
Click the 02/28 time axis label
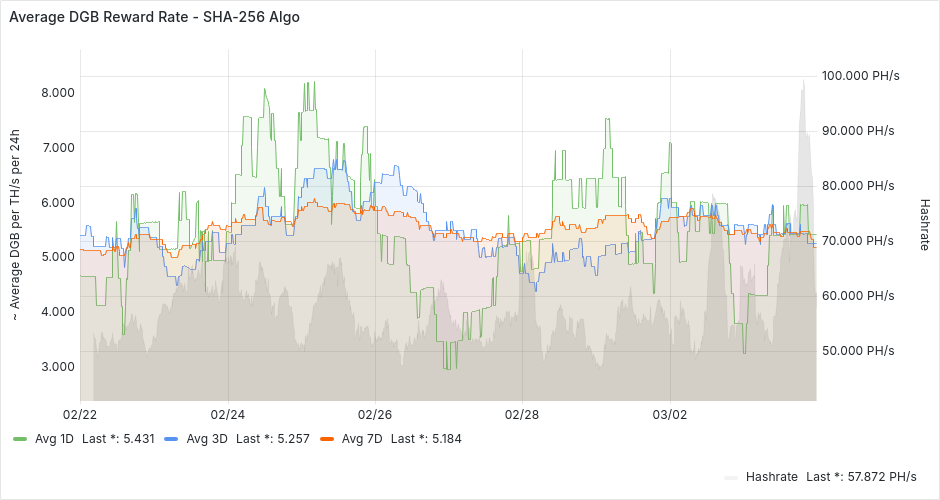pyautogui.click(x=522, y=414)
